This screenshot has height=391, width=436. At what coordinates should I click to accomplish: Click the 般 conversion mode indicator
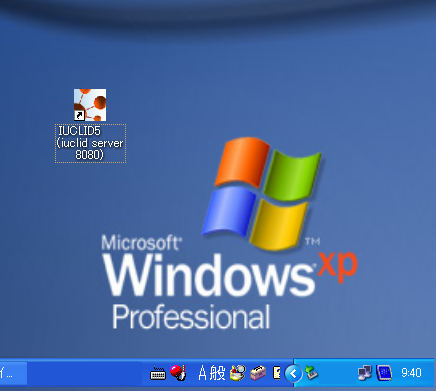coord(217,373)
